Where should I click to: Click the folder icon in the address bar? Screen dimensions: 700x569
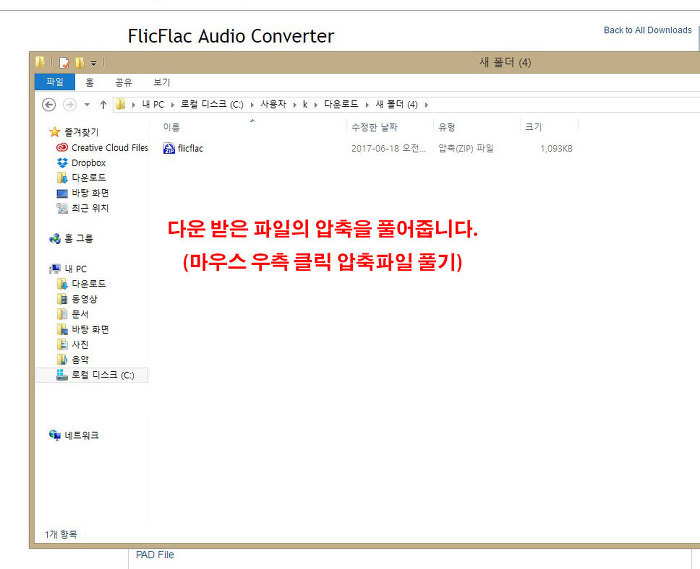coord(120,104)
